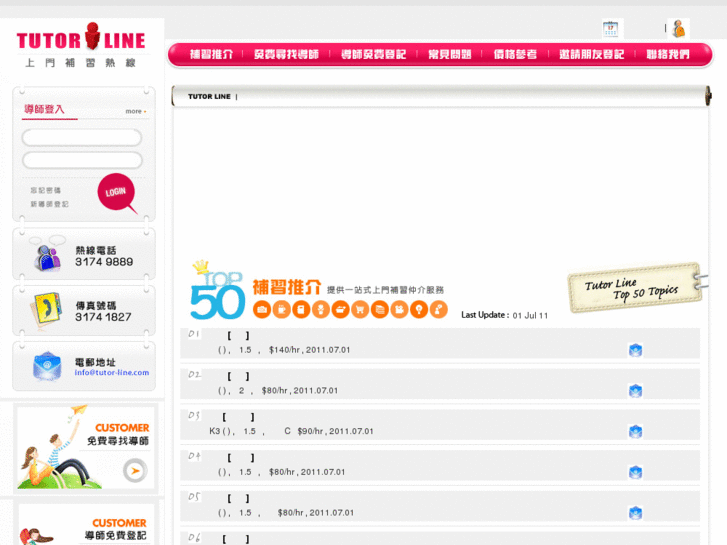Click the orange shopping cart circle icon
Viewport: 727px width, 545px height.
point(360,309)
